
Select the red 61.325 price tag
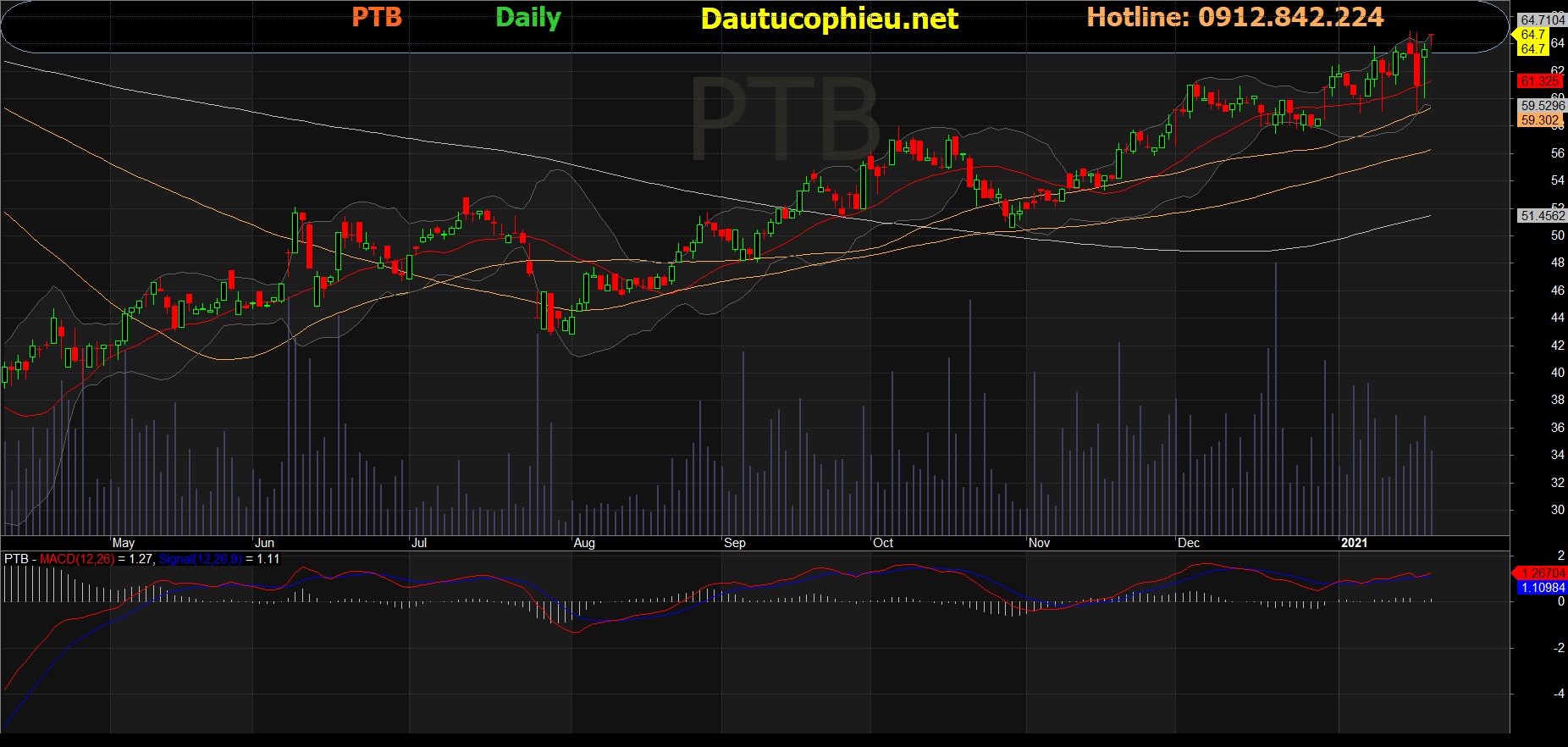coord(1540,81)
